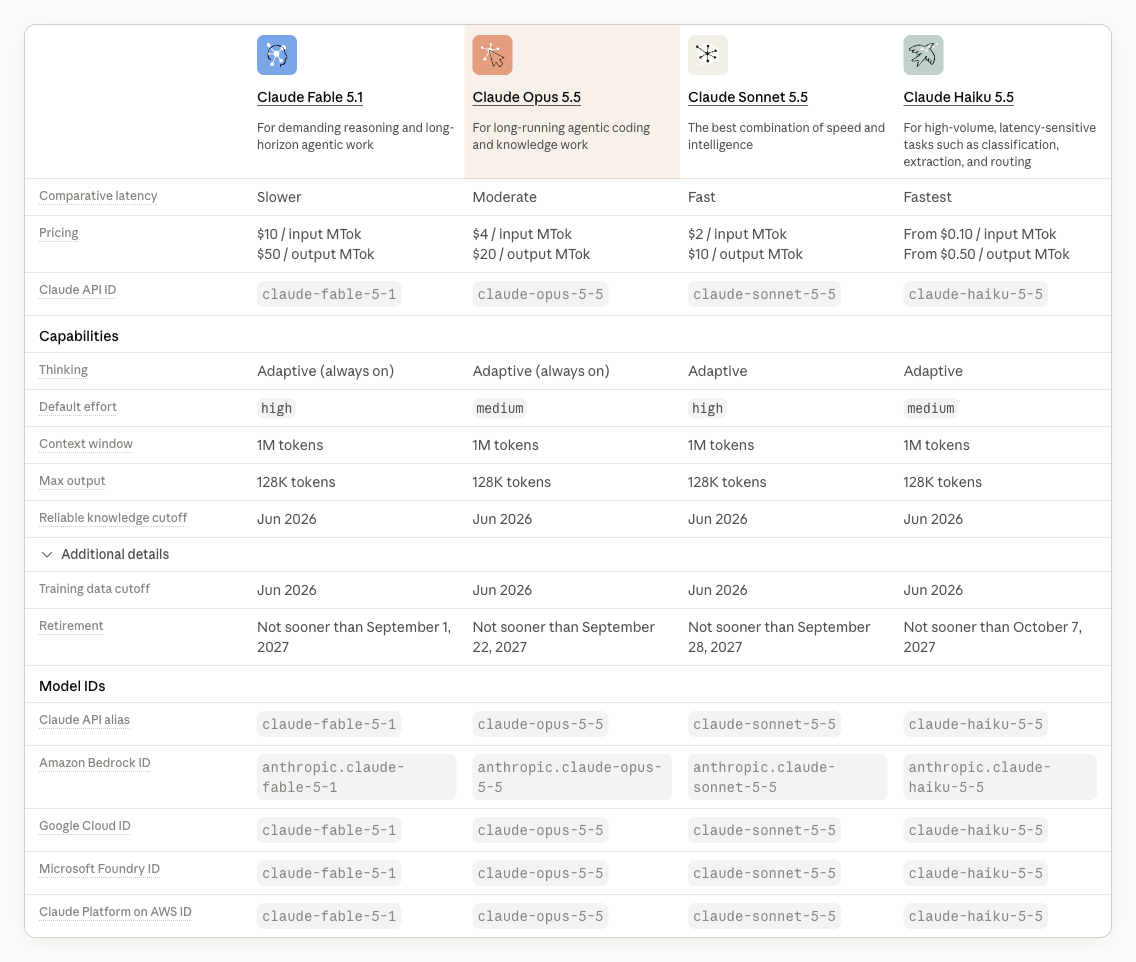Click claude-fable-5-1 code in Claude API ID row
The image size is (1136, 962).
coord(329,294)
